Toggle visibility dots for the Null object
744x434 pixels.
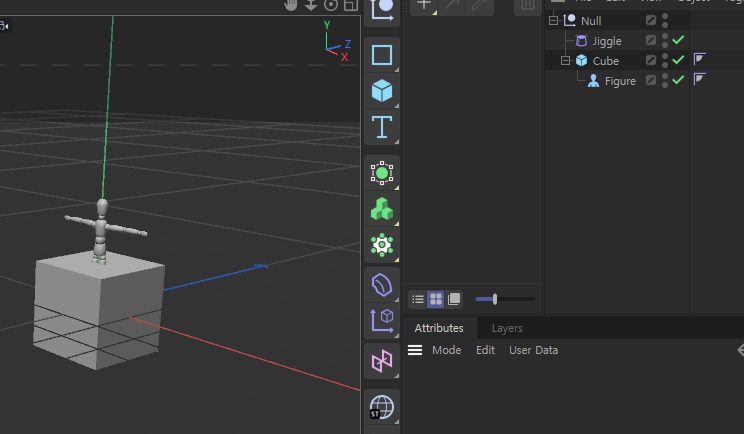coord(665,20)
